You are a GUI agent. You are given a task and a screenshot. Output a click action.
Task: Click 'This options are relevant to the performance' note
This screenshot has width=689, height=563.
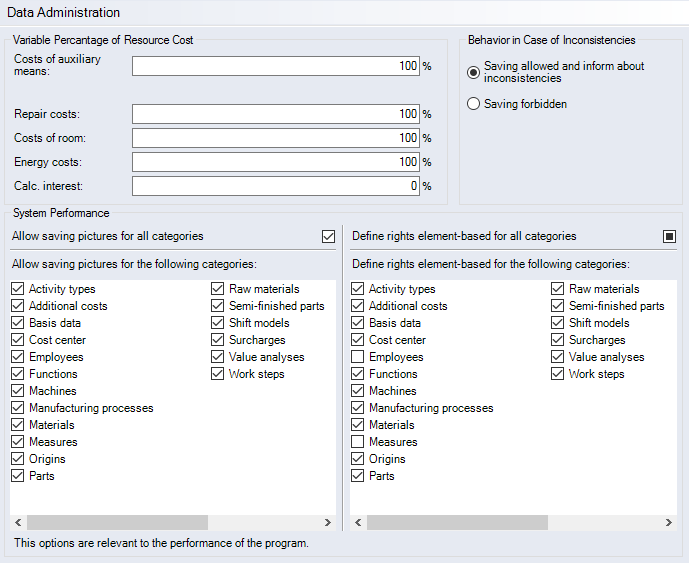coord(161,543)
